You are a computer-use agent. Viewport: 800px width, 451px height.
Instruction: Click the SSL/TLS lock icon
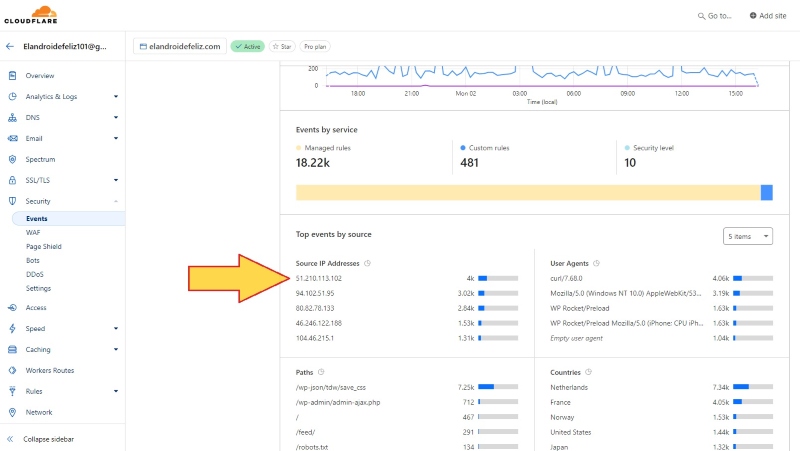pos(12,180)
